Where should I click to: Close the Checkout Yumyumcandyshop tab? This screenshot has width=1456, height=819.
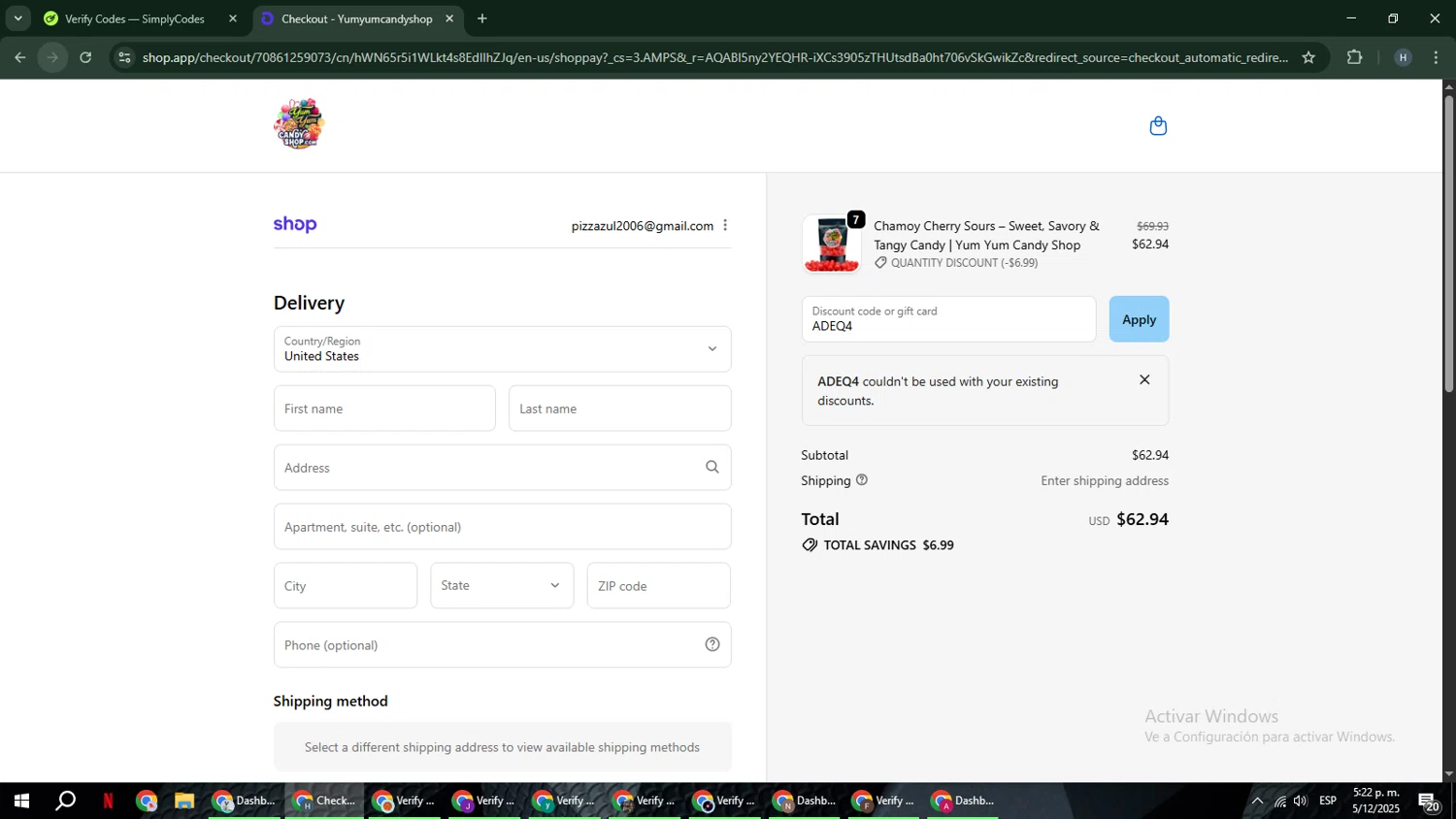click(449, 18)
